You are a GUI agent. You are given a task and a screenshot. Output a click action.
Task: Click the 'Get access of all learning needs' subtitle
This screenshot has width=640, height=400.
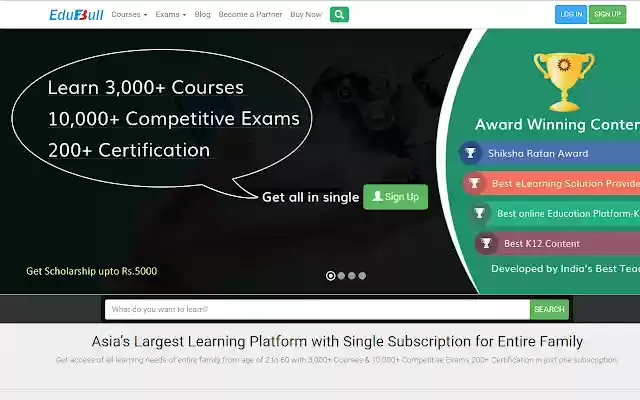click(x=336, y=360)
